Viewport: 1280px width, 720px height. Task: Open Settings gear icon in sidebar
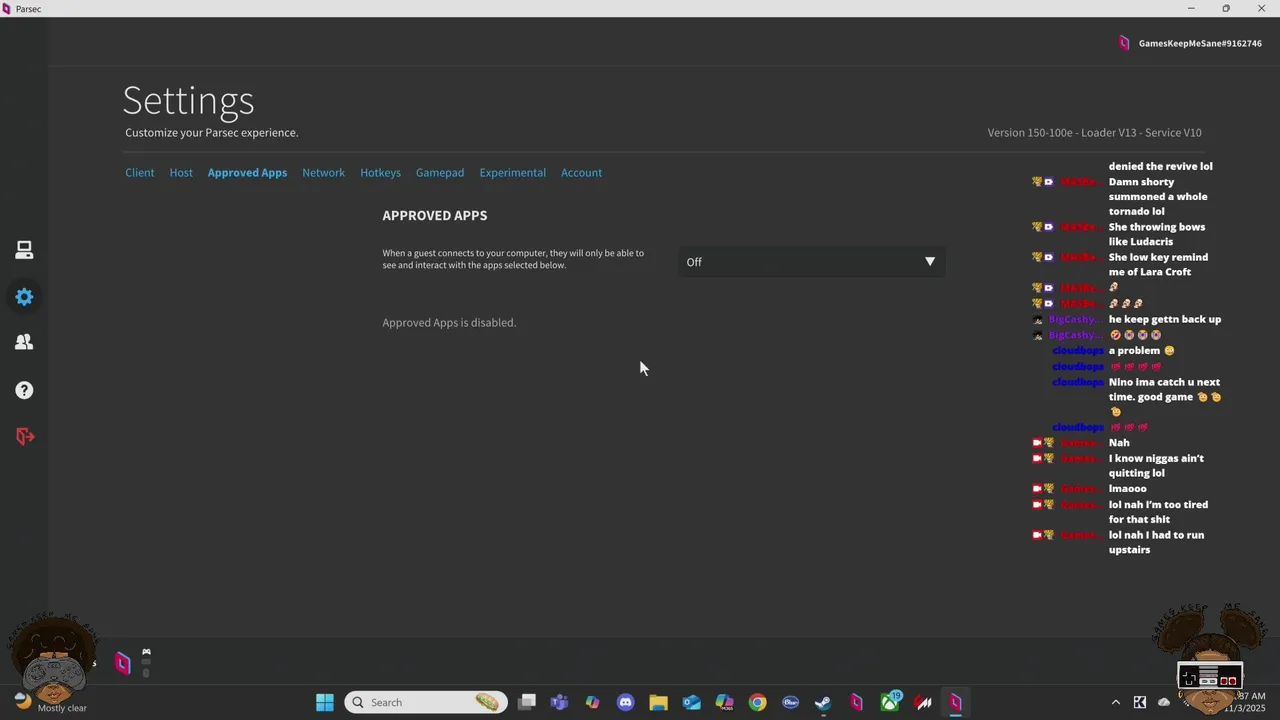click(x=24, y=297)
